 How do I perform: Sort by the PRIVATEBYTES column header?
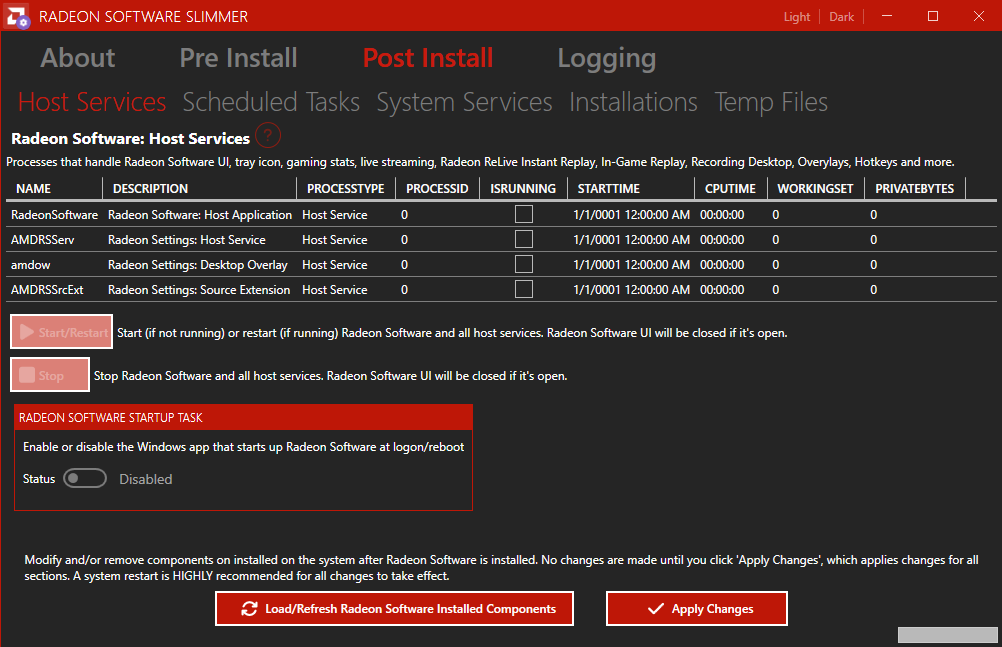coord(914,189)
